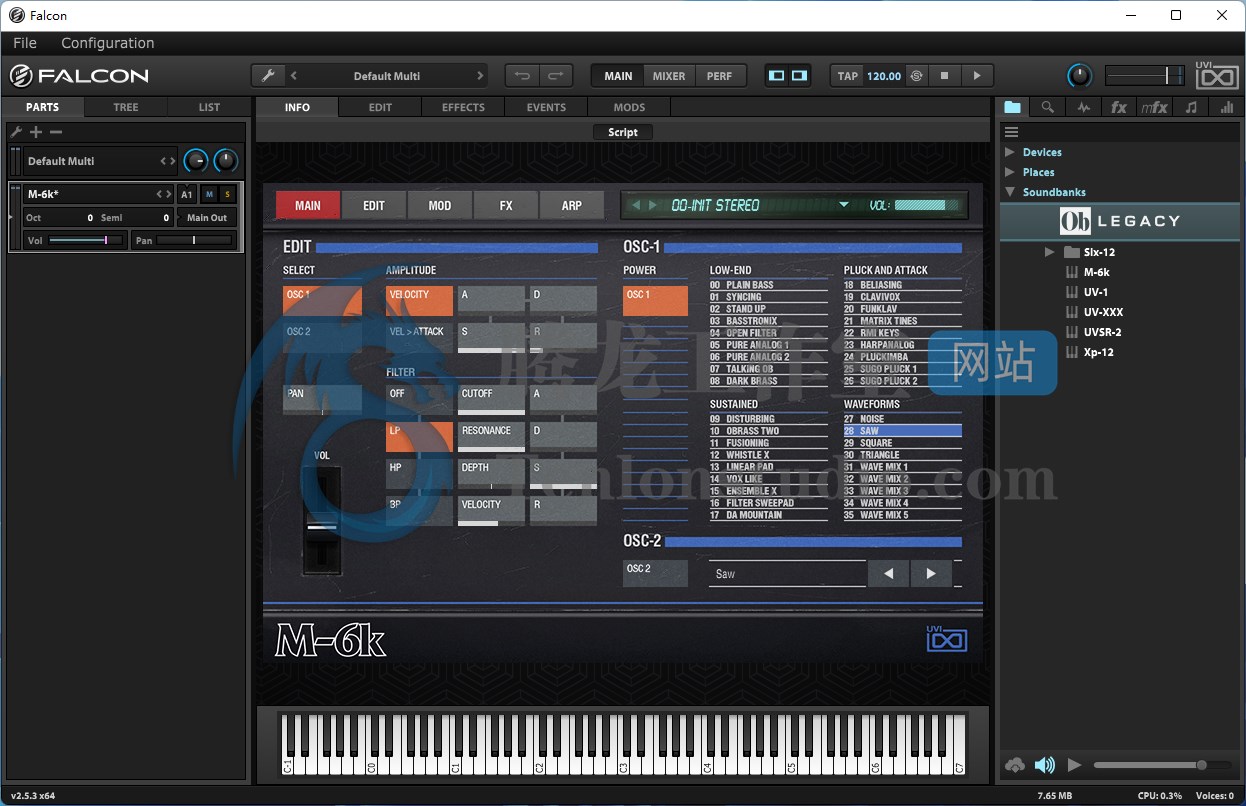Toggle the OSC 2 power button

point(655,573)
